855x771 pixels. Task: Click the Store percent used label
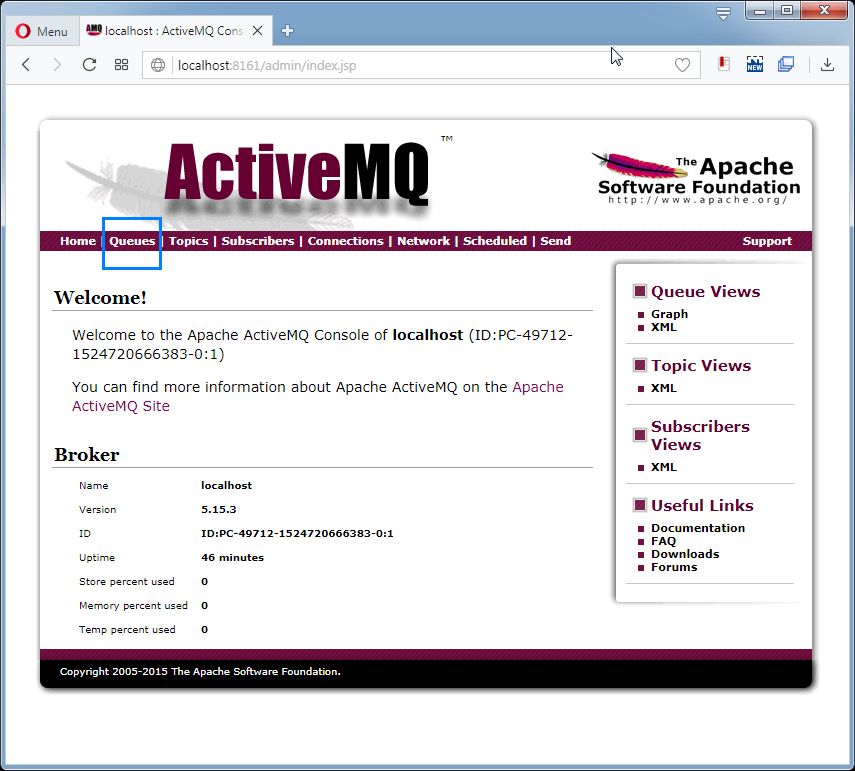pyautogui.click(x=127, y=582)
